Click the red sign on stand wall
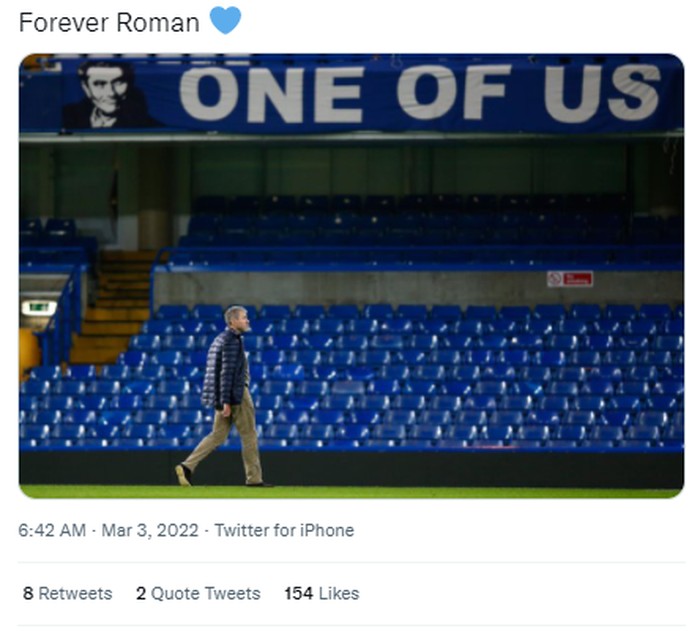Screen dimensions: 700x631 click(x=570, y=279)
